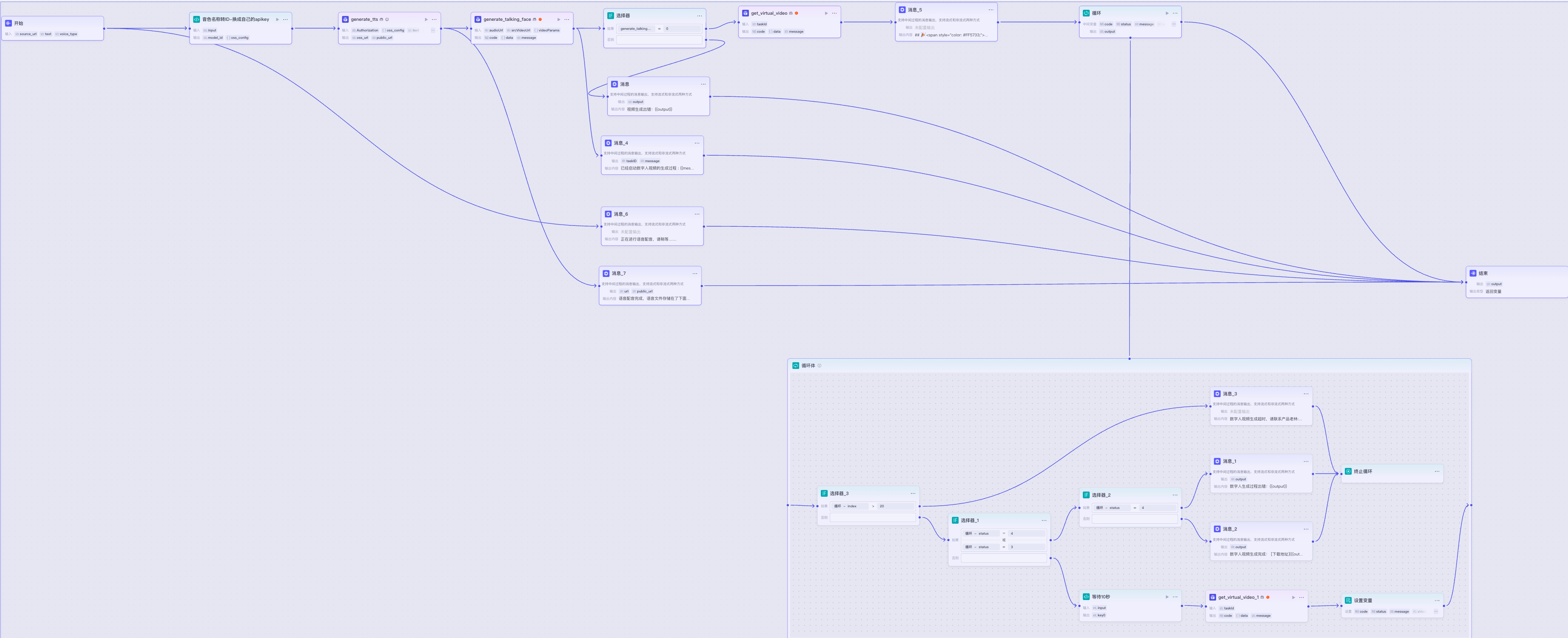Expand extra inputs on generate_tts node

tap(433, 30)
